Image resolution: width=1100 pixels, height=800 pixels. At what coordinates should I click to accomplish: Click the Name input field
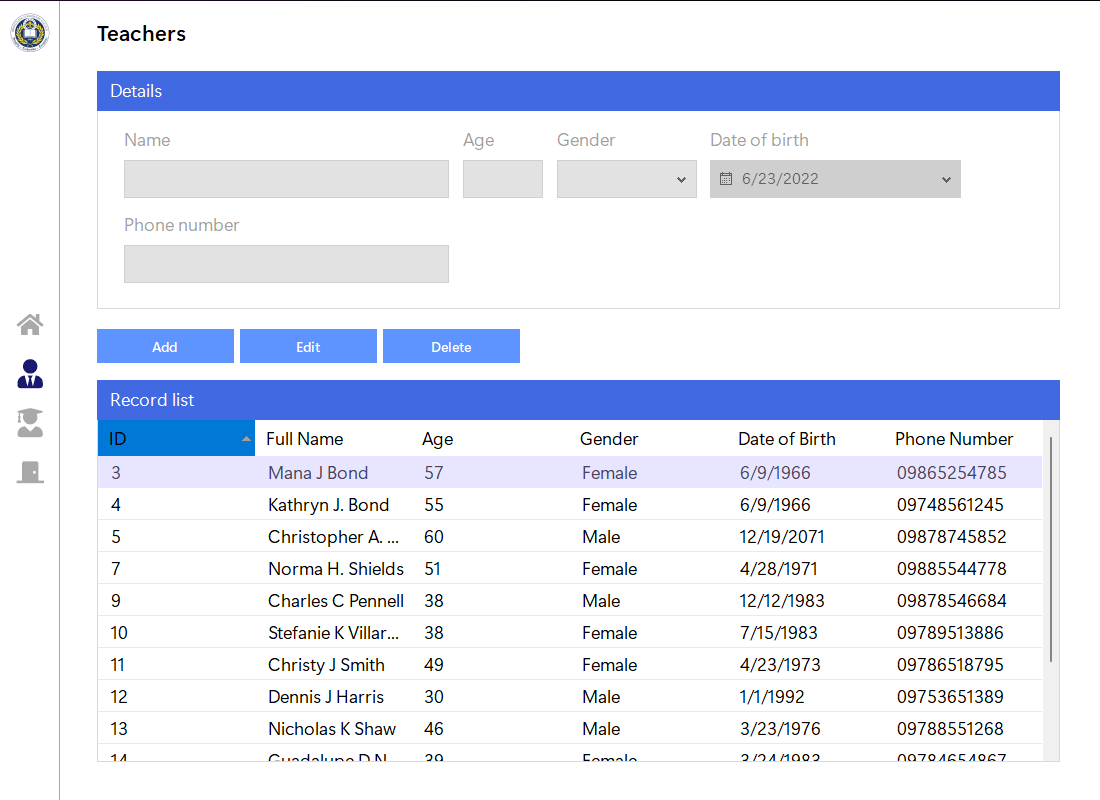click(286, 179)
